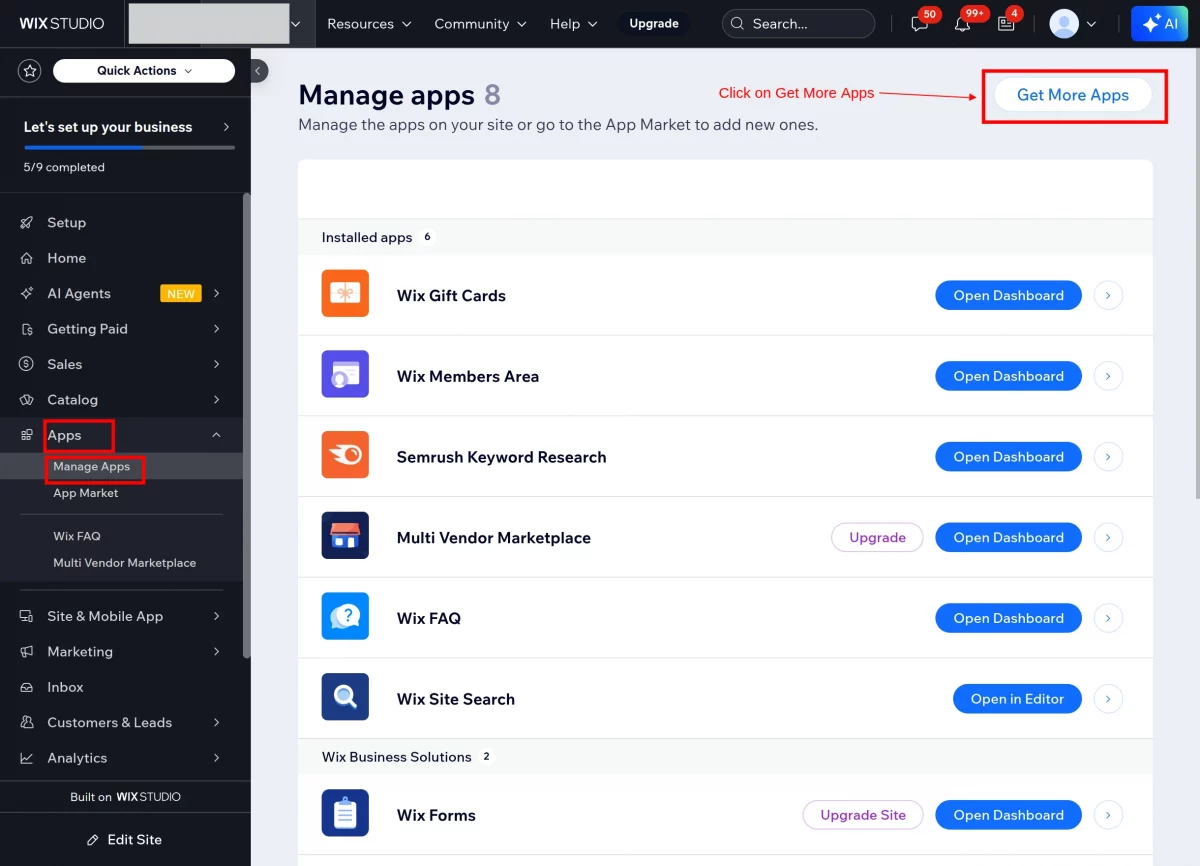Click the AI Agents sparkle icon
Image resolution: width=1200 pixels, height=866 pixels.
point(27,293)
